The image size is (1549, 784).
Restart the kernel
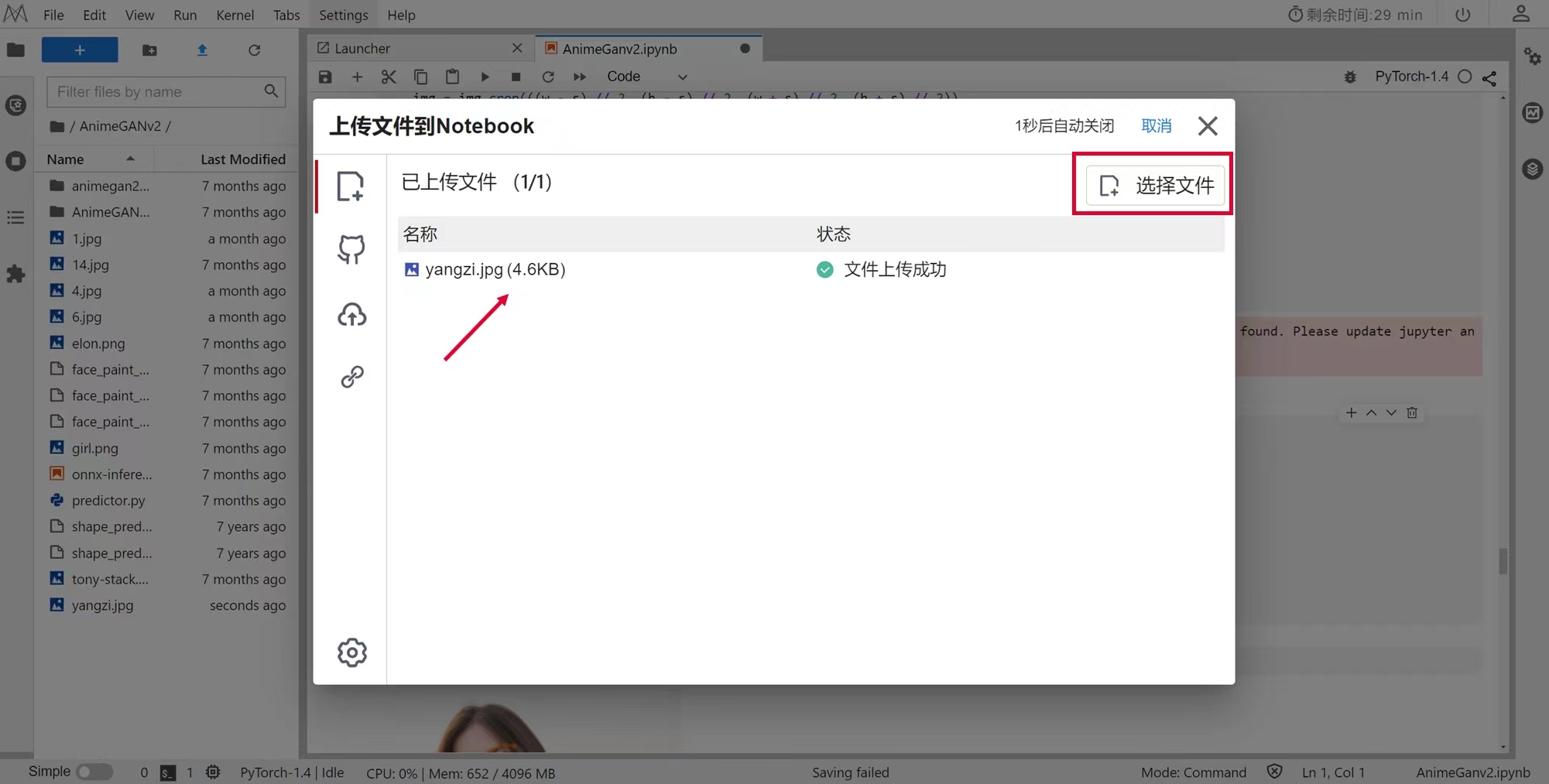point(548,77)
